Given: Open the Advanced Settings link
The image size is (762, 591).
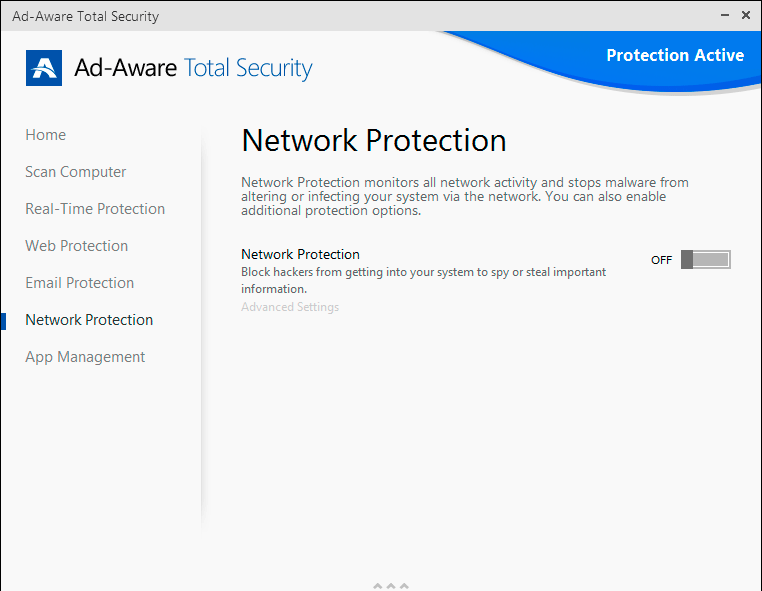Looking at the screenshot, I should point(290,307).
